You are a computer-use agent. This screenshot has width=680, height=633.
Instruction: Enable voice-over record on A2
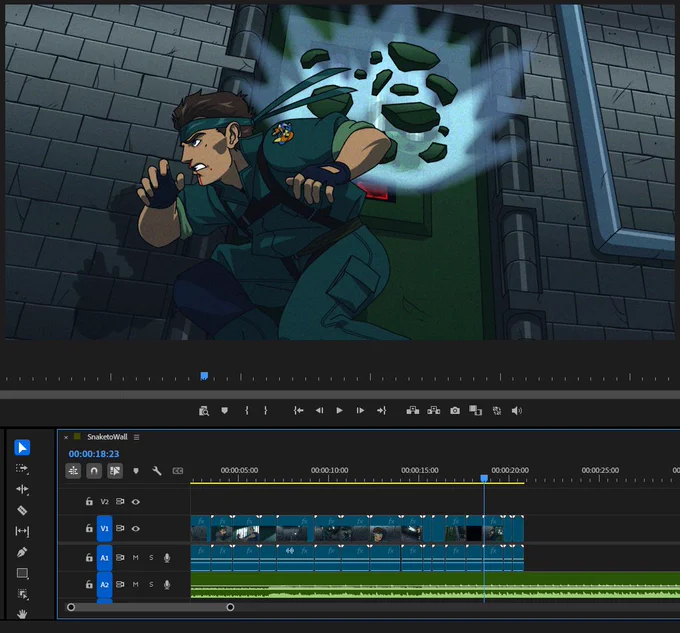[x=167, y=585]
